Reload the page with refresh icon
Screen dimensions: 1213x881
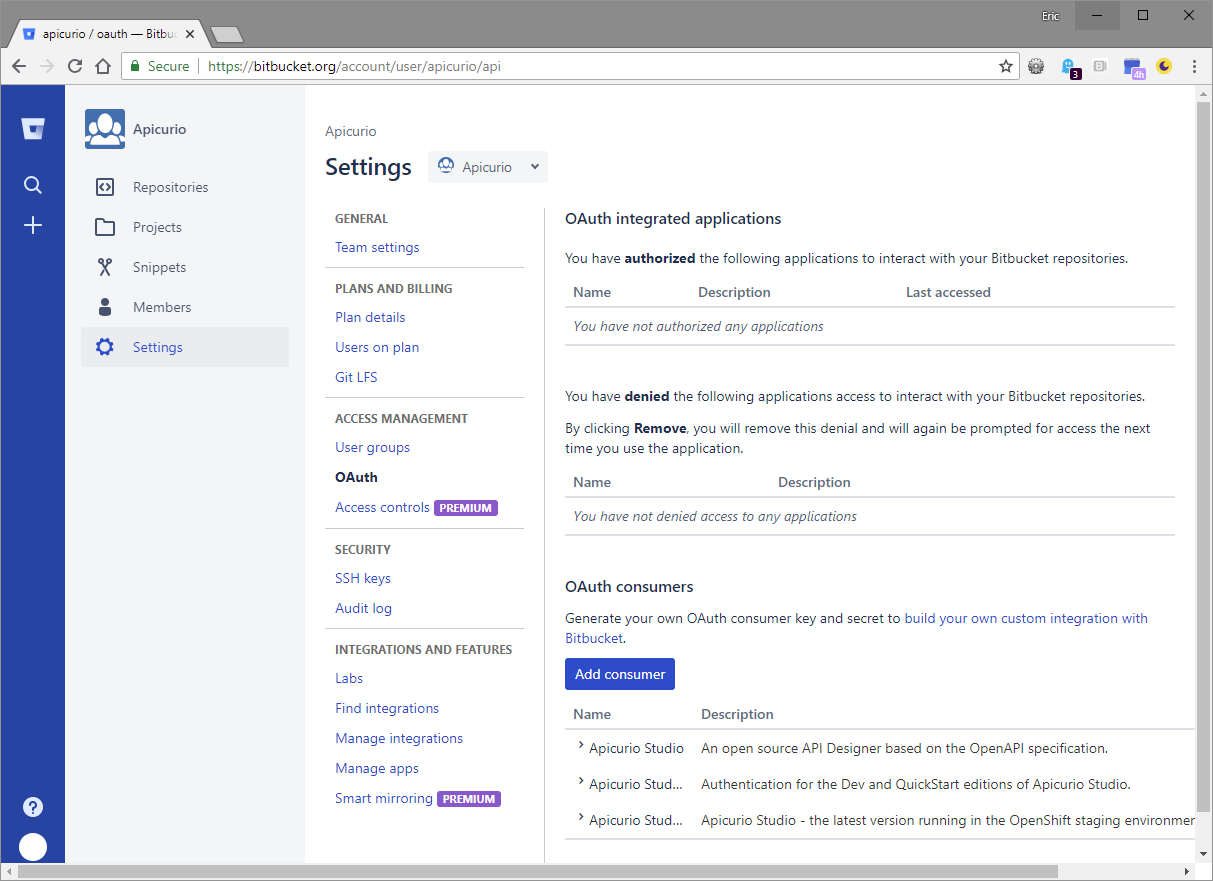click(75, 66)
